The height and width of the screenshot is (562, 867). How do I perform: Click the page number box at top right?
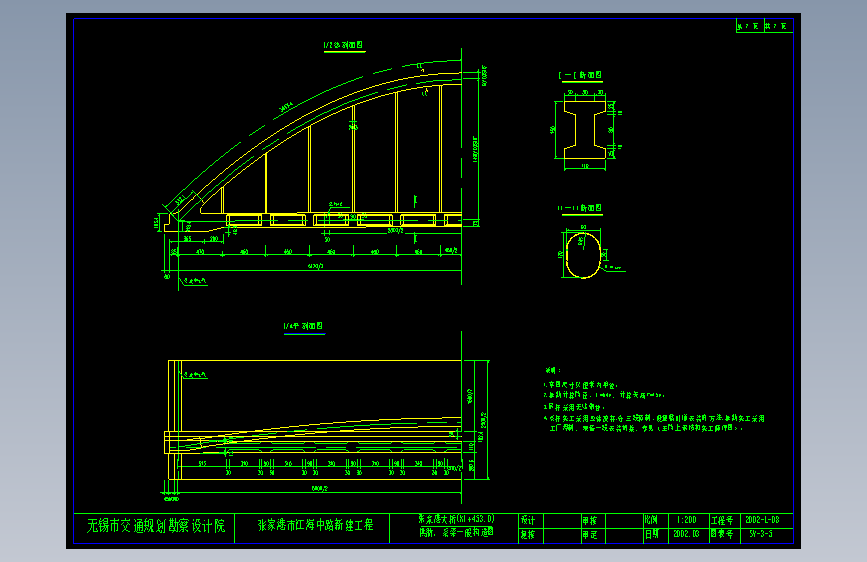[x=764, y=26]
